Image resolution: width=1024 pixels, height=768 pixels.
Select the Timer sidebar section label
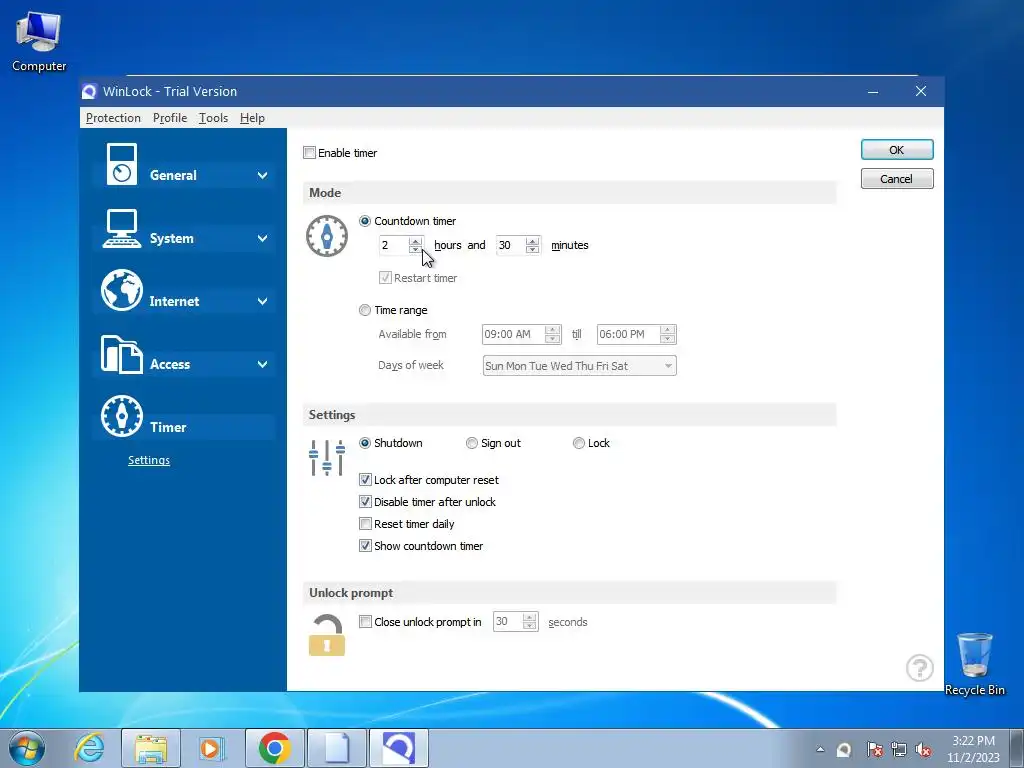(168, 428)
